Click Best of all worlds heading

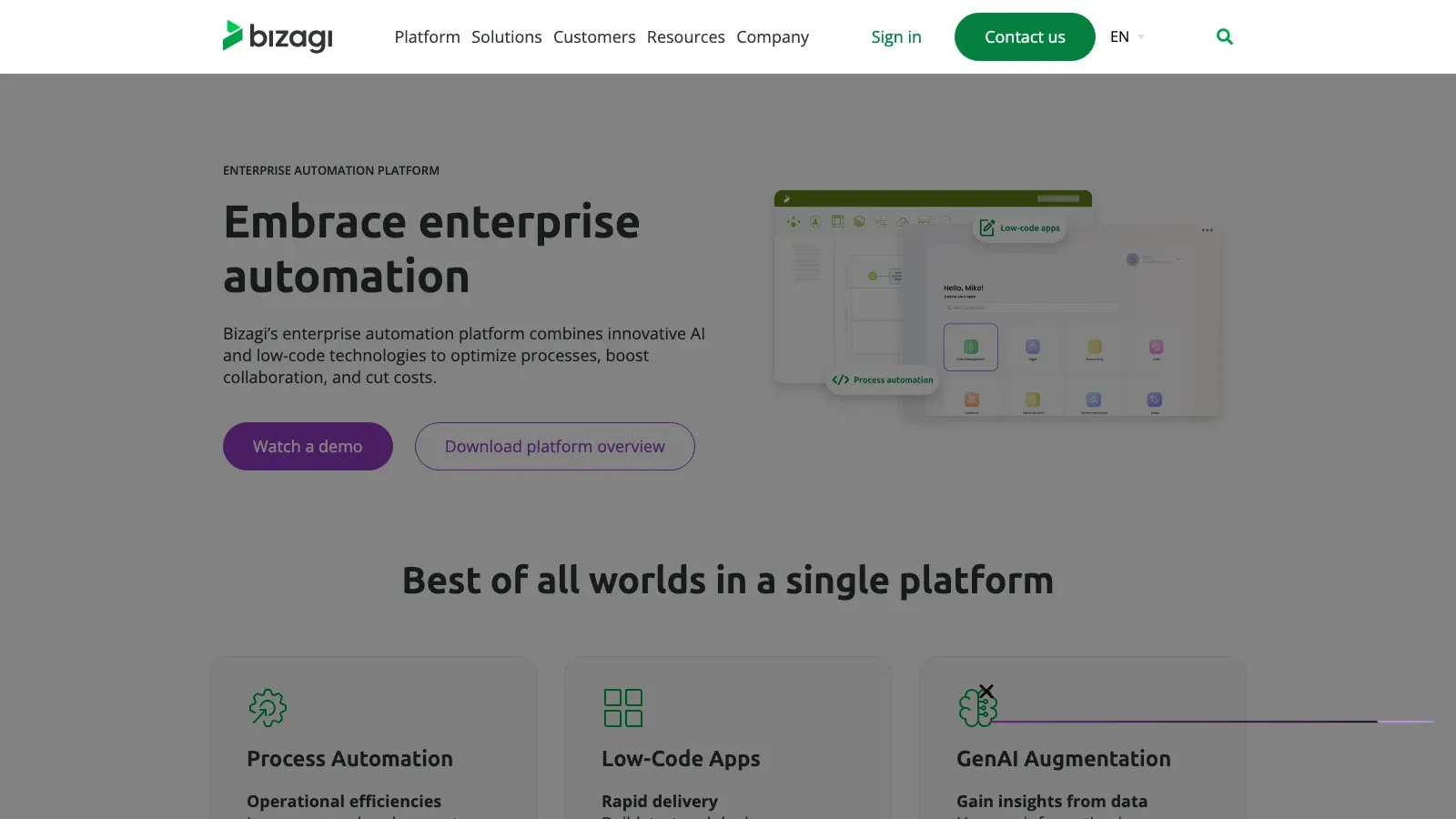tap(728, 580)
